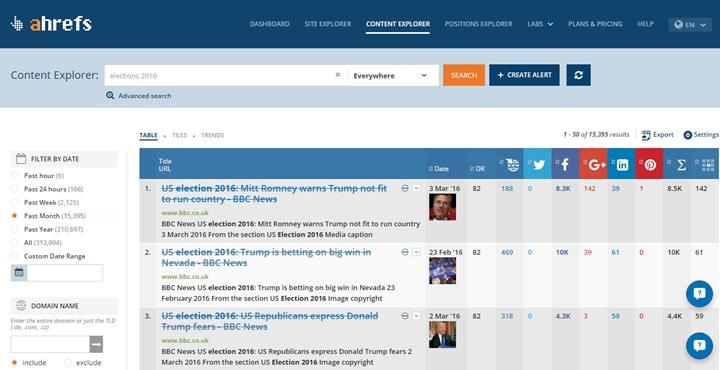Sort by Facebook shares column
The image size is (720, 370).
click(x=565, y=164)
